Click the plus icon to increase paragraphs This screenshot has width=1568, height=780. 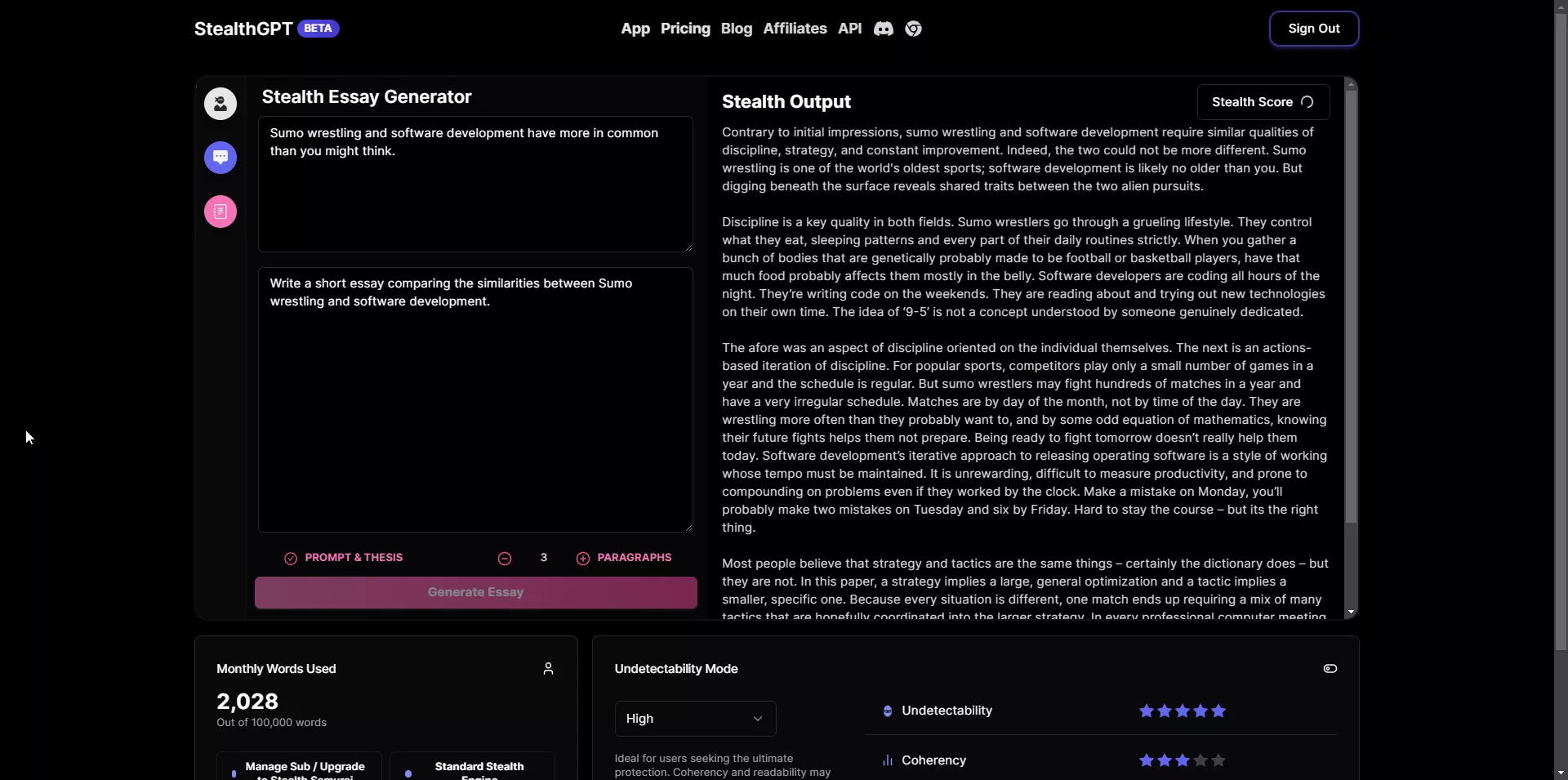[x=583, y=559]
